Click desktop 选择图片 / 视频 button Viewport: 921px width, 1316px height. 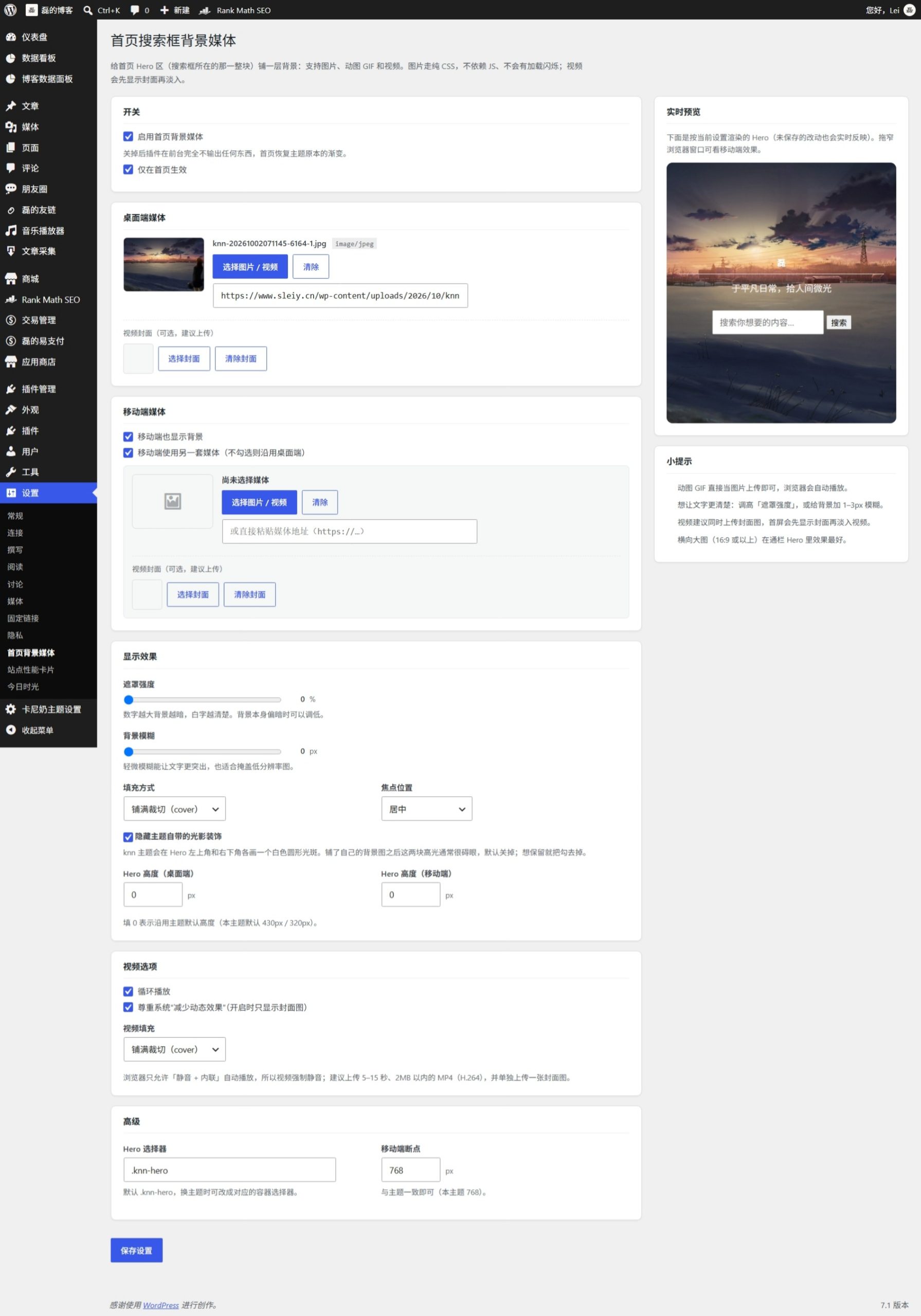click(250, 266)
